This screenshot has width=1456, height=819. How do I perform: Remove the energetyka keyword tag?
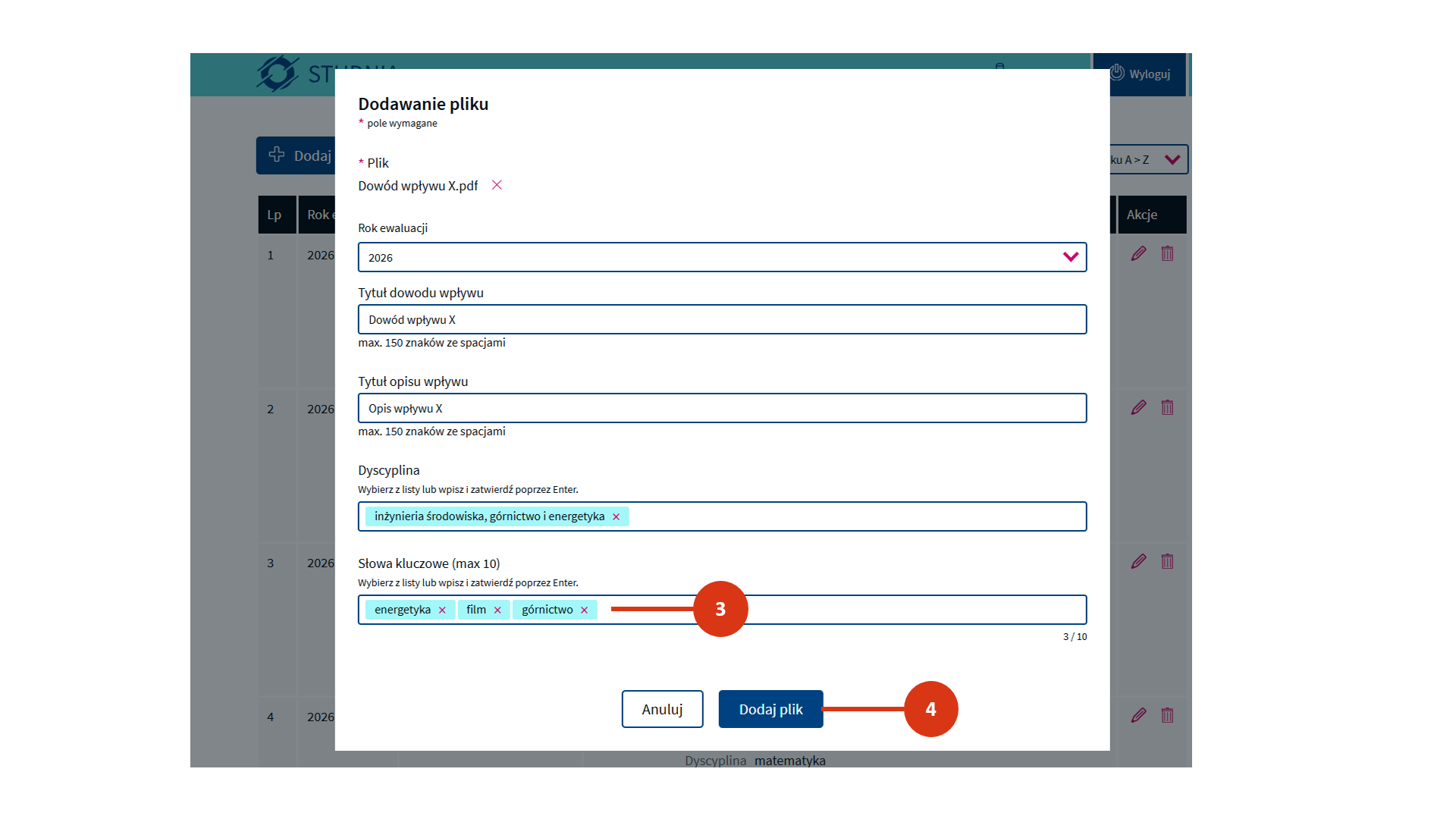coord(442,610)
